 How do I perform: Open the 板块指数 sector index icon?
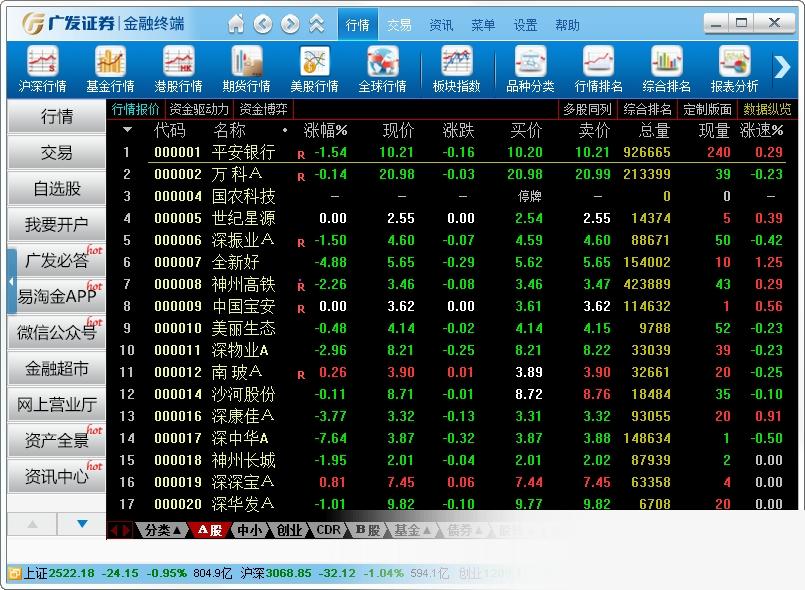pyautogui.click(x=456, y=69)
